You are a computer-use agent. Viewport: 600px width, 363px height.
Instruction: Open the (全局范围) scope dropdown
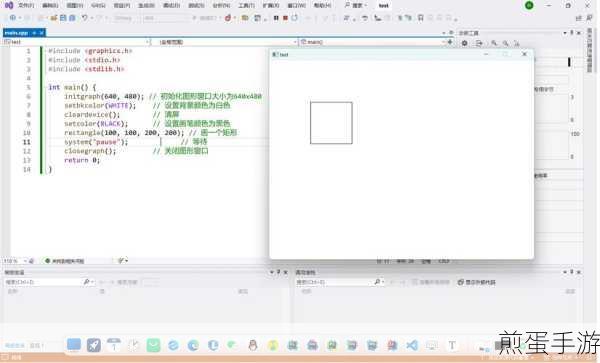pyautogui.click(x=224, y=42)
